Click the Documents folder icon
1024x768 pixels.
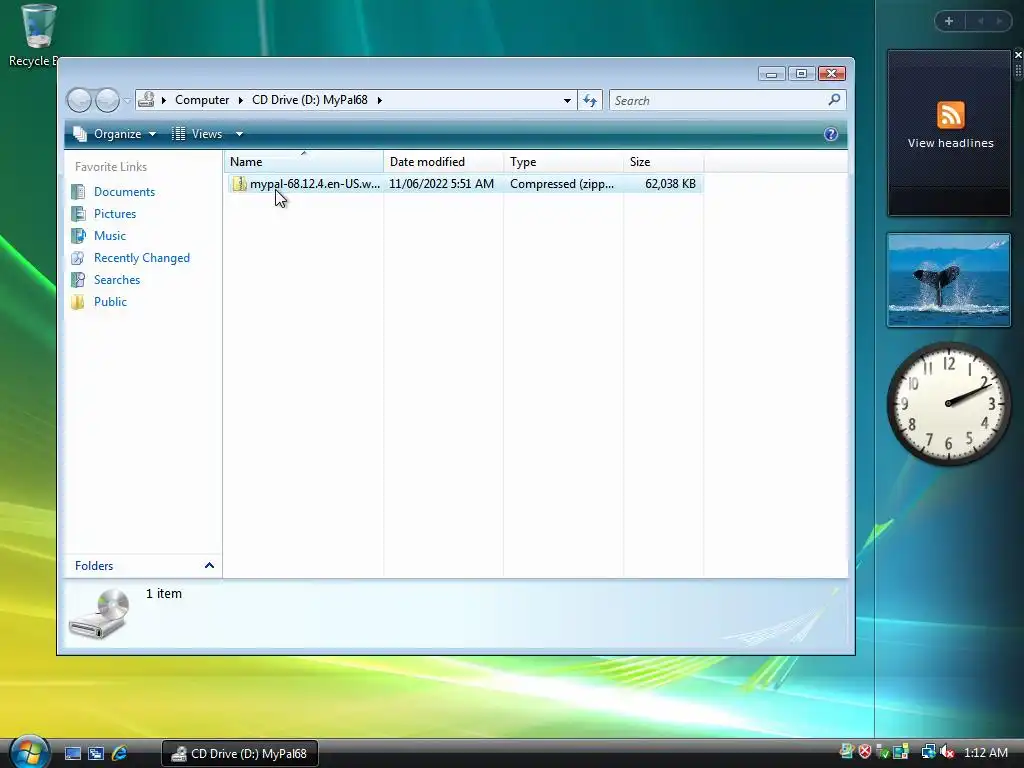coord(78,191)
